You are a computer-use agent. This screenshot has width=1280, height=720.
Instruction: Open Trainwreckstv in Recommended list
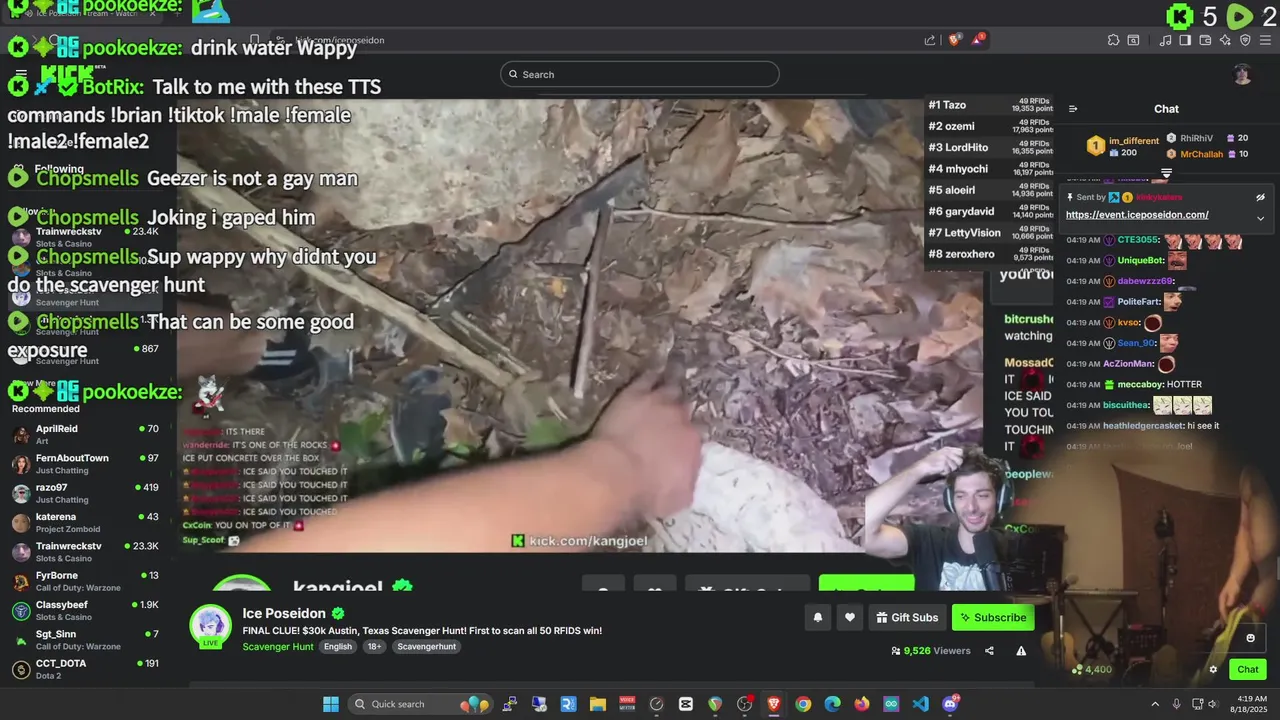[x=85, y=551]
